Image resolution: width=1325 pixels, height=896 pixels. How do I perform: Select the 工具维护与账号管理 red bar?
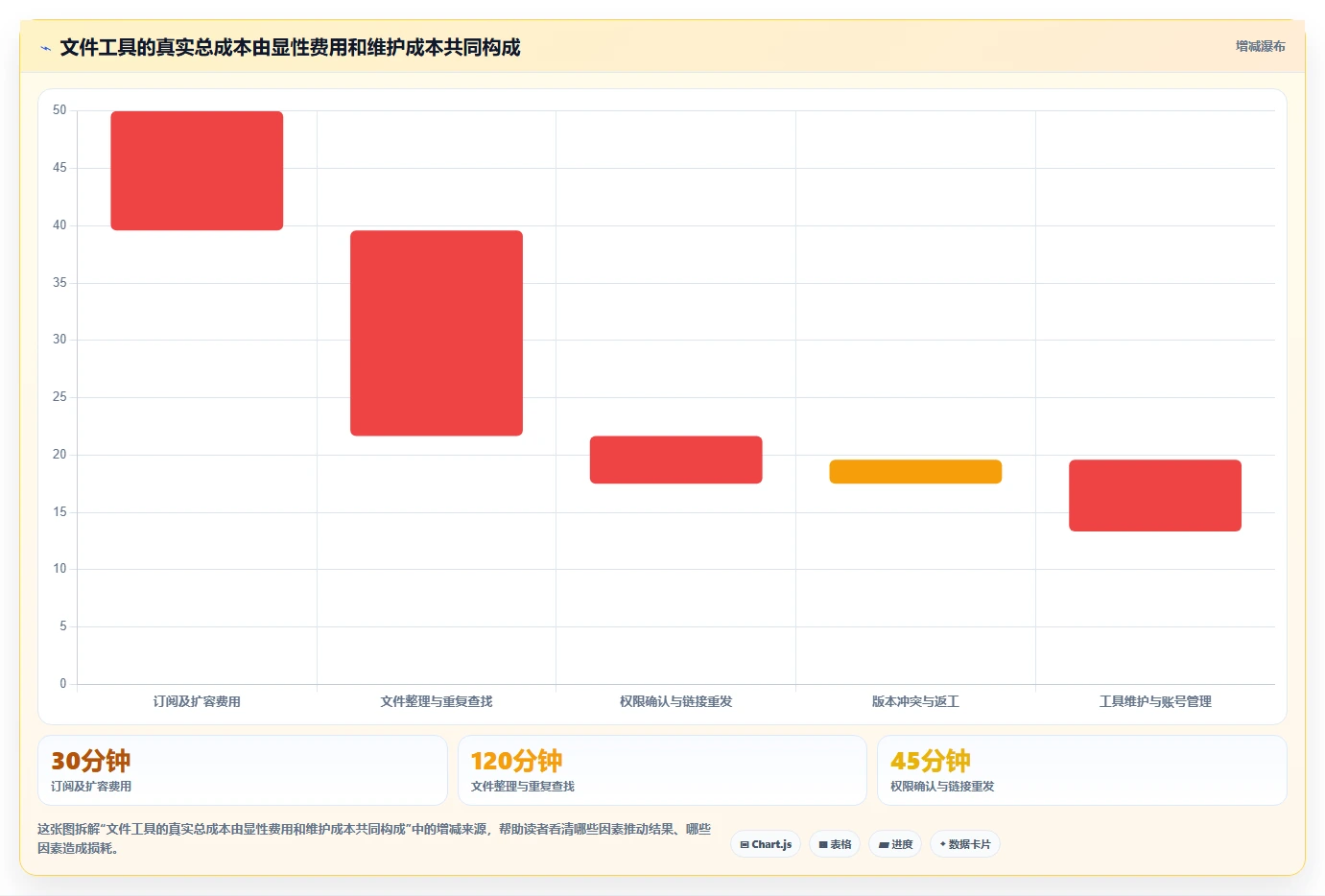(x=1155, y=495)
